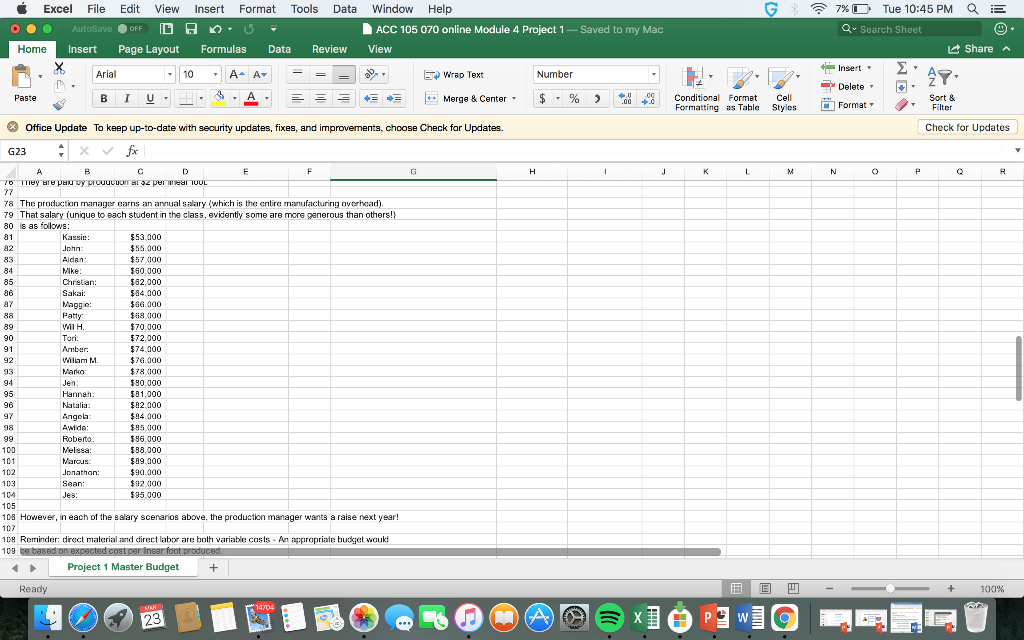Increase indent of cell
Viewport: 1024px width, 640px height.
pos(394,99)
